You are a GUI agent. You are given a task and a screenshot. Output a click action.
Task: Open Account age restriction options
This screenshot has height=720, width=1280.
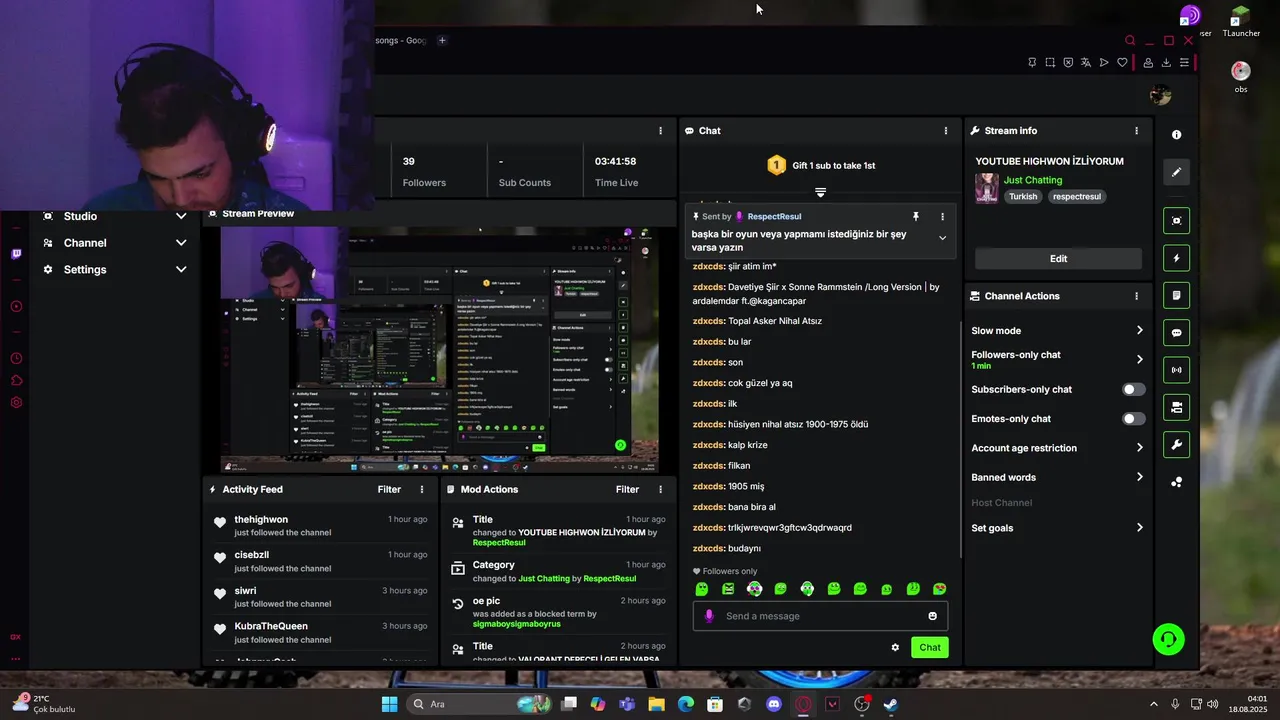click(x=1139, y=448)
